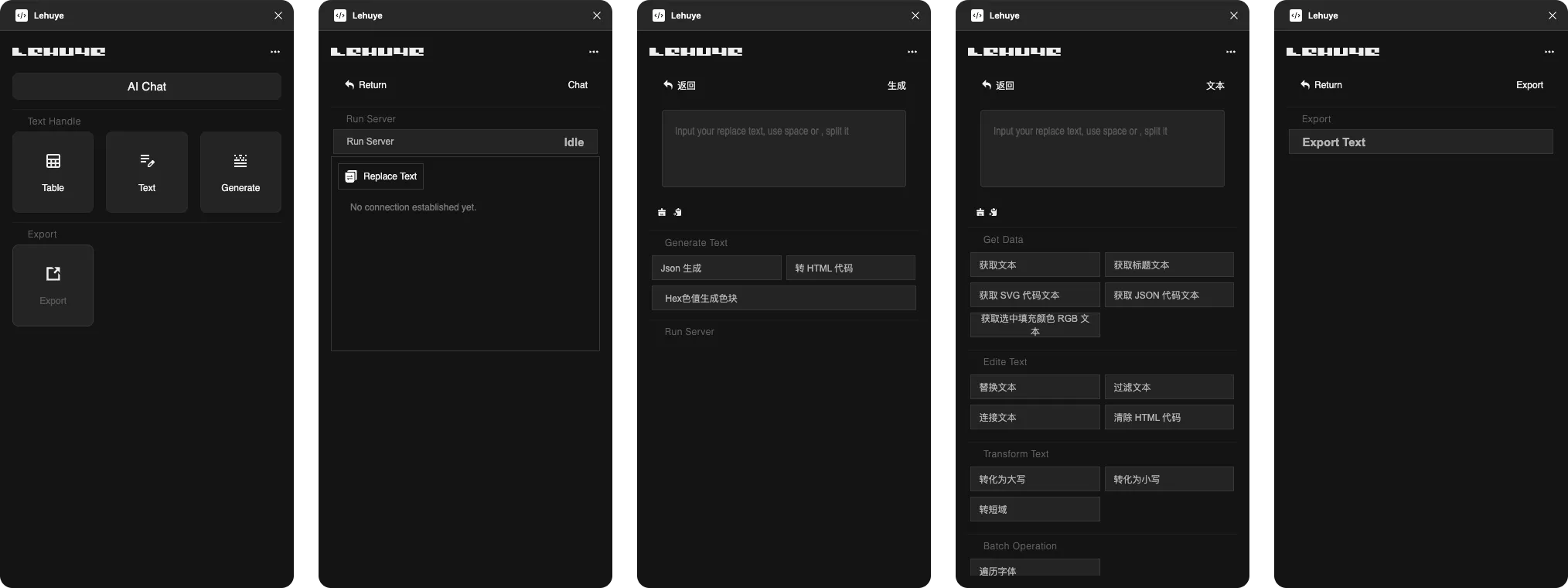Open the three-dot menu above the AI Chat button
The width and height of the screenshot is (1568, 588).
click(275, 52)
